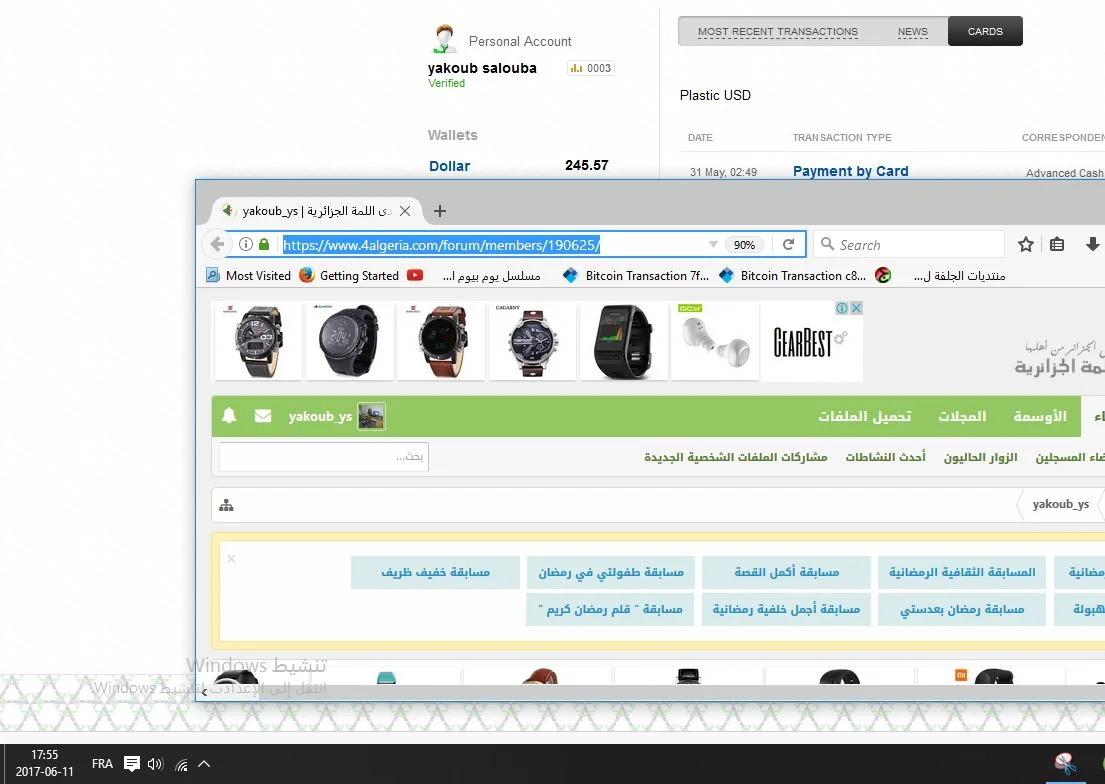Expand the URL history dropdown arrow
This screenshot has width=1105, height=784.
click(x=713, y=245)
